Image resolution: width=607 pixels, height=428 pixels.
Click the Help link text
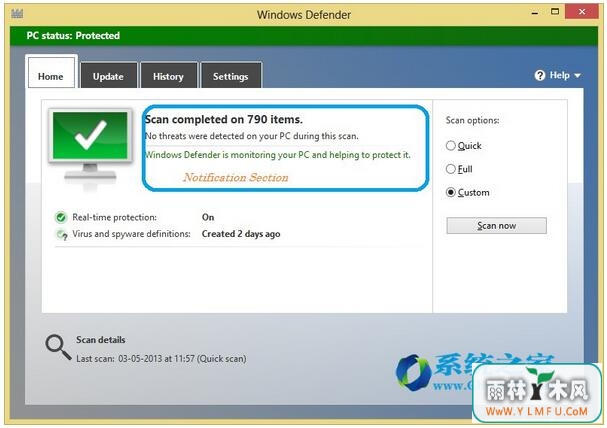559,75
